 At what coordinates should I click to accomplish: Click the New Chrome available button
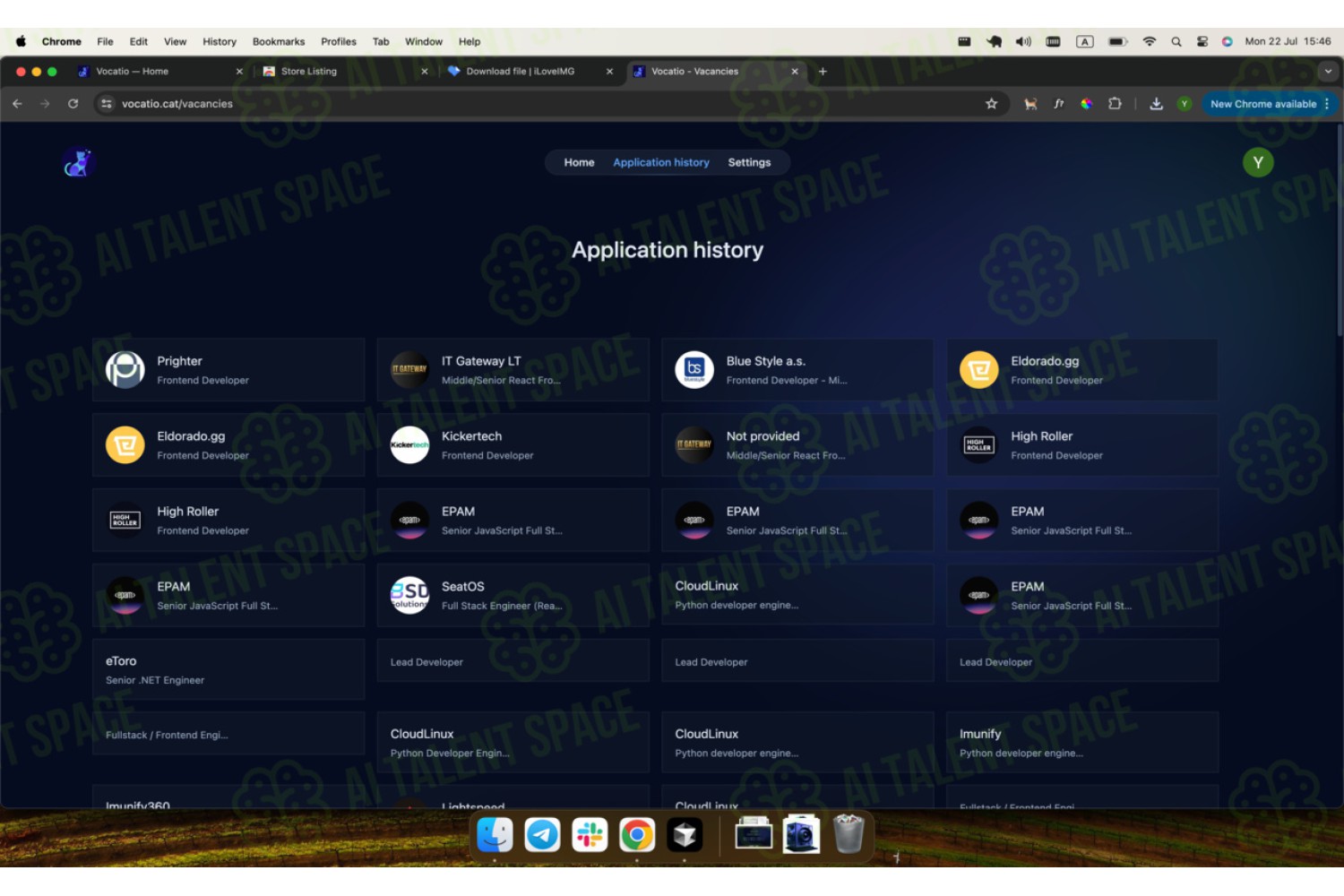(x=1263, y=104)
